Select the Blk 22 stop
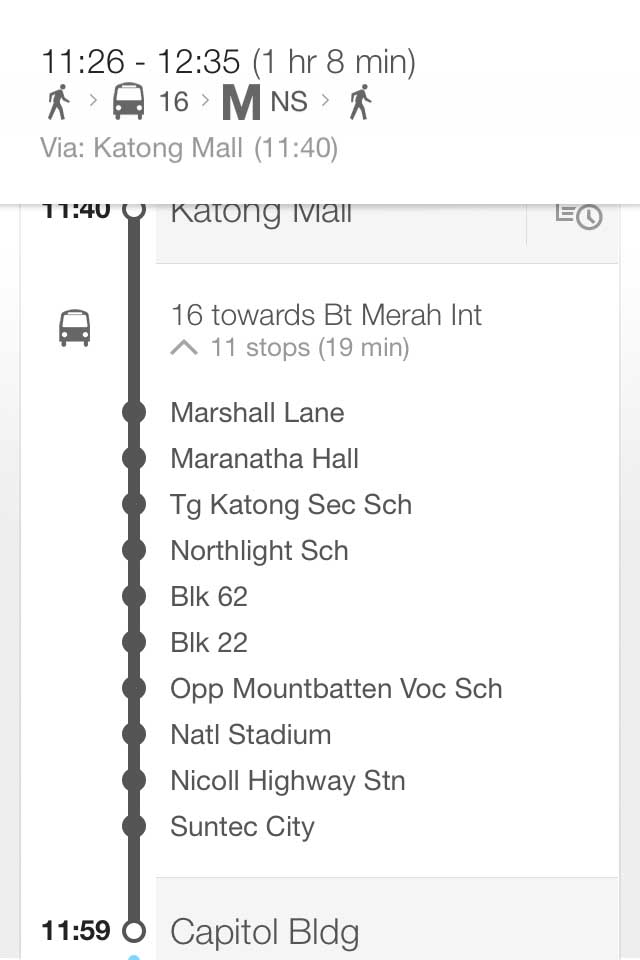The height and width of the screenshot is (960, 640). [209, 642]
